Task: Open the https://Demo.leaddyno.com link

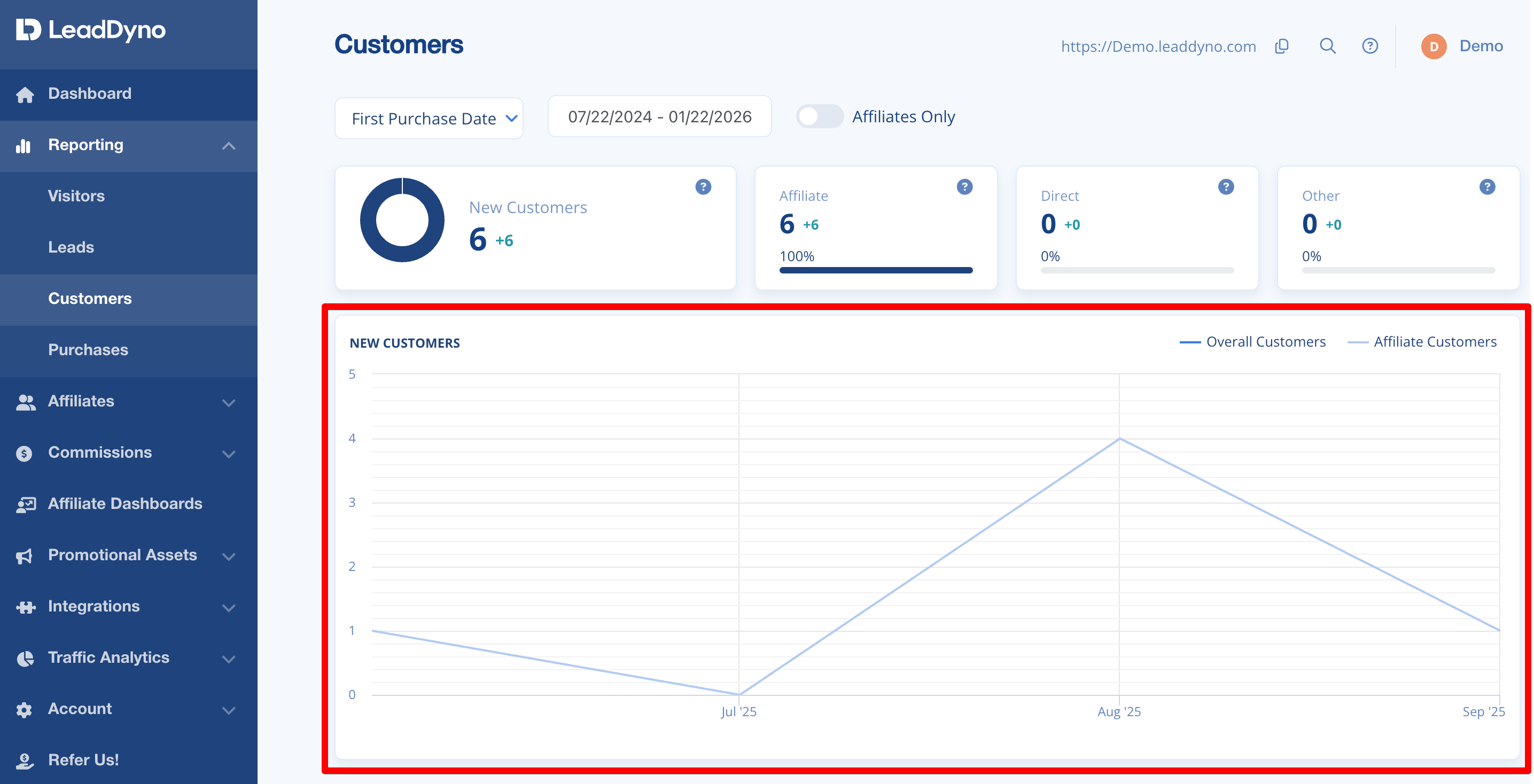Action: tap(1158, 46)
